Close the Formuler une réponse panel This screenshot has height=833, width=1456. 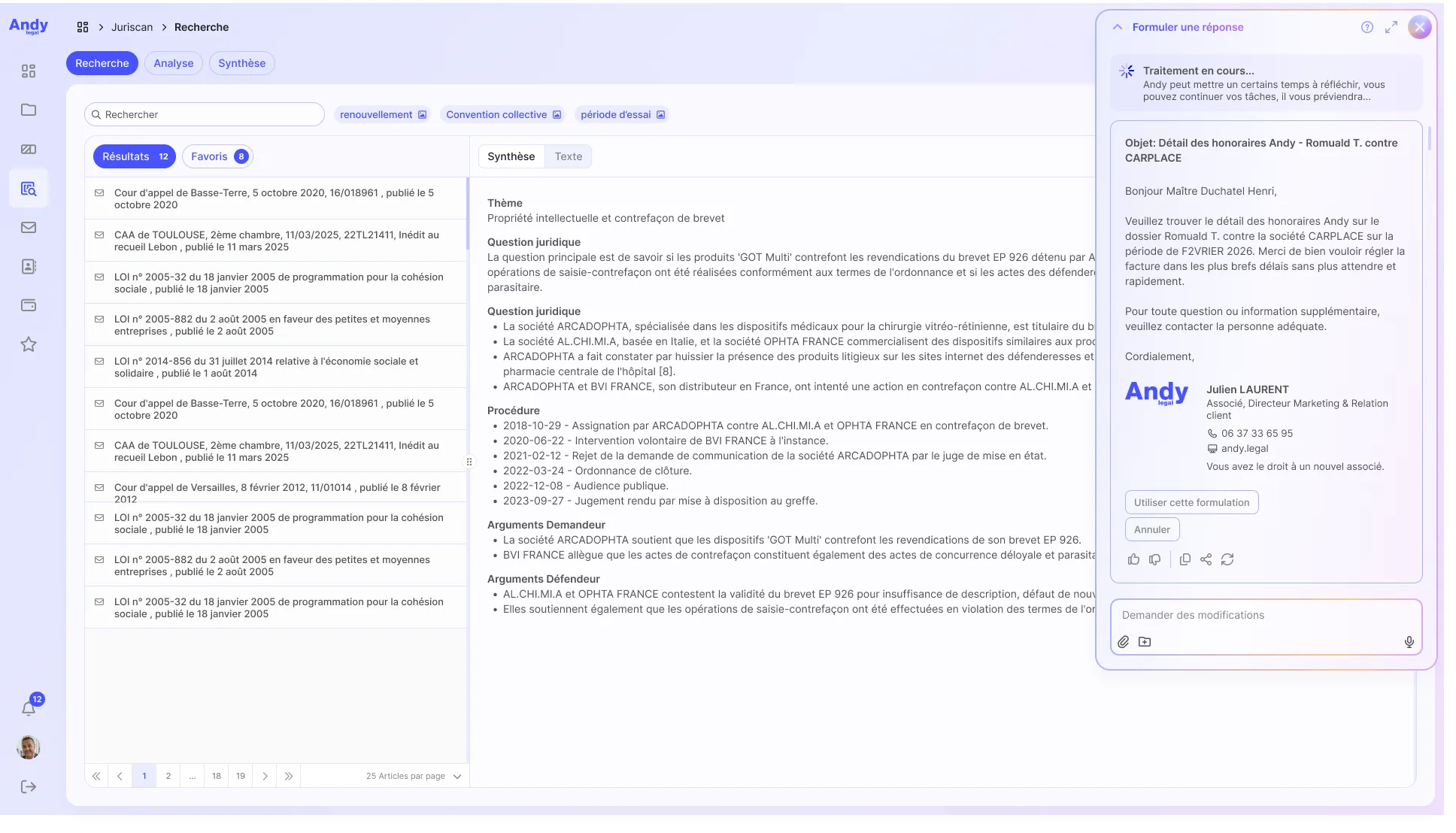(x=1420, y=28)
